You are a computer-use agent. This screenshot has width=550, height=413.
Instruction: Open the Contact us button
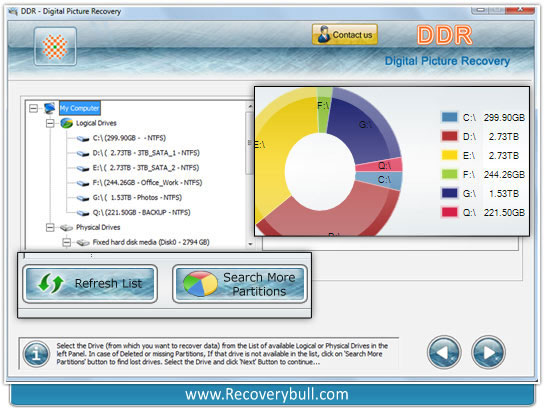345,34
